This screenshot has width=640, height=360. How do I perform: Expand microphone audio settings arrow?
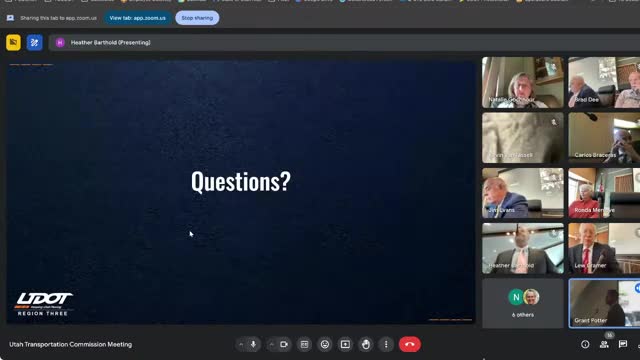coord(241,344)
